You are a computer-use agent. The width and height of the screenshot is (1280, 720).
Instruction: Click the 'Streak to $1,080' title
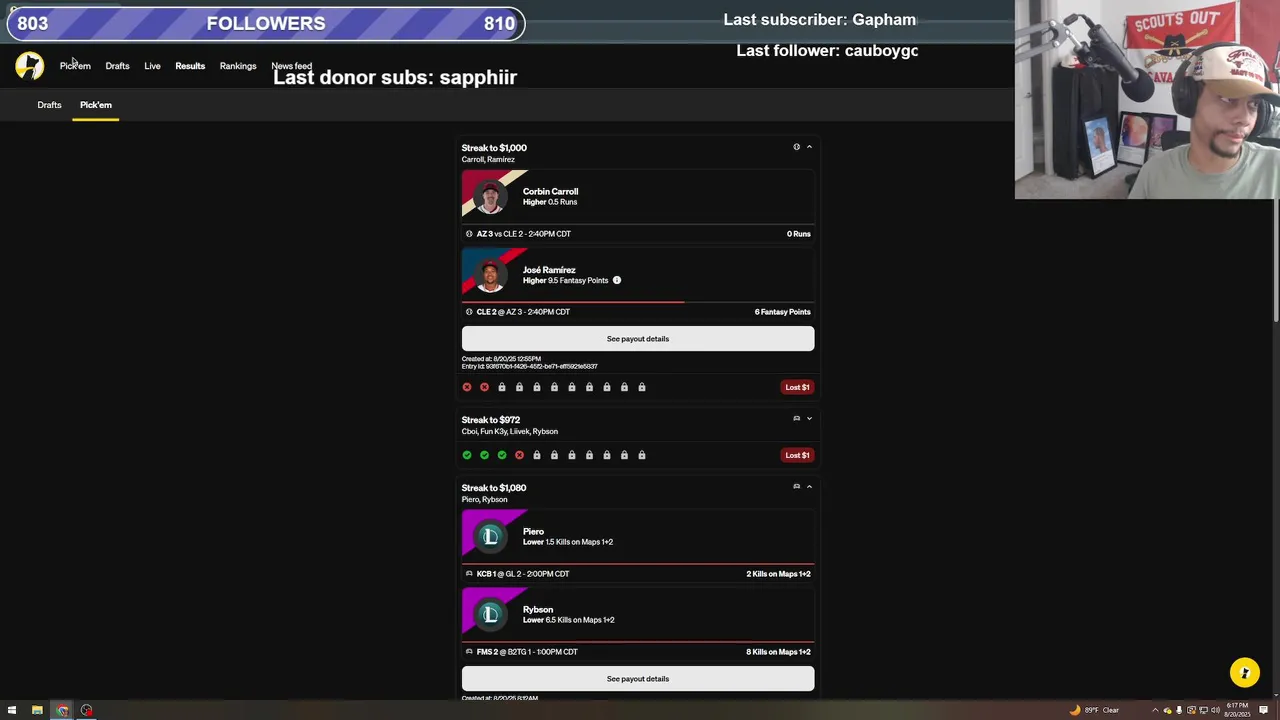493,488
